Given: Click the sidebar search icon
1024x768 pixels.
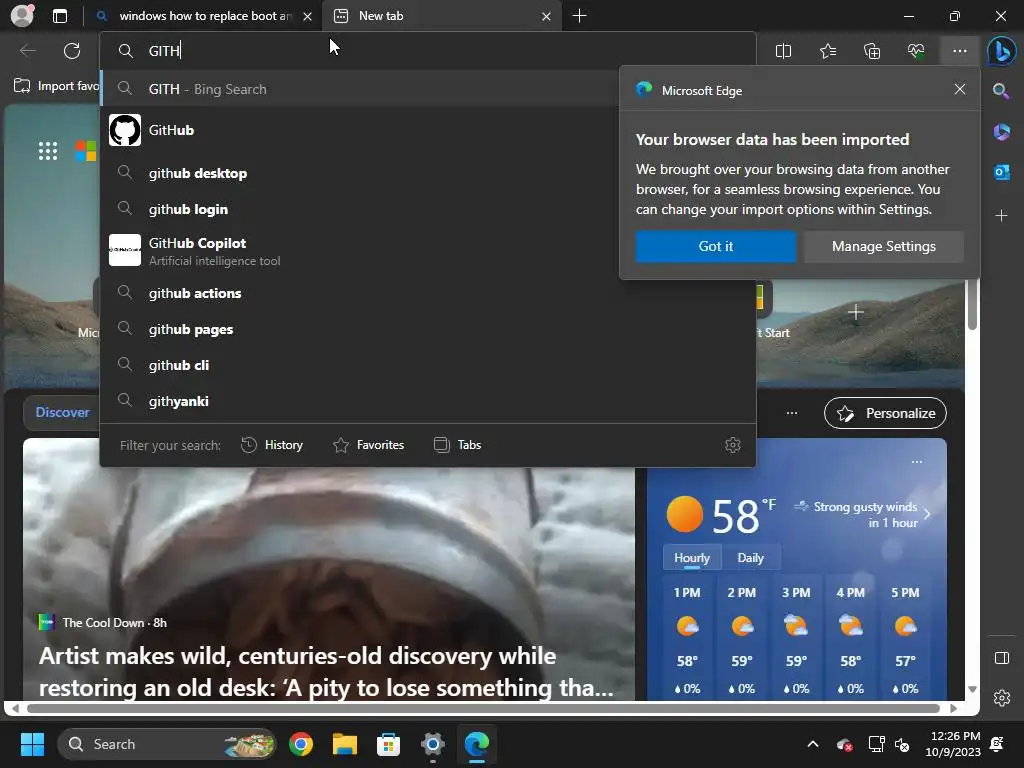Looking at the screenshot, I should click(1001, 91).
